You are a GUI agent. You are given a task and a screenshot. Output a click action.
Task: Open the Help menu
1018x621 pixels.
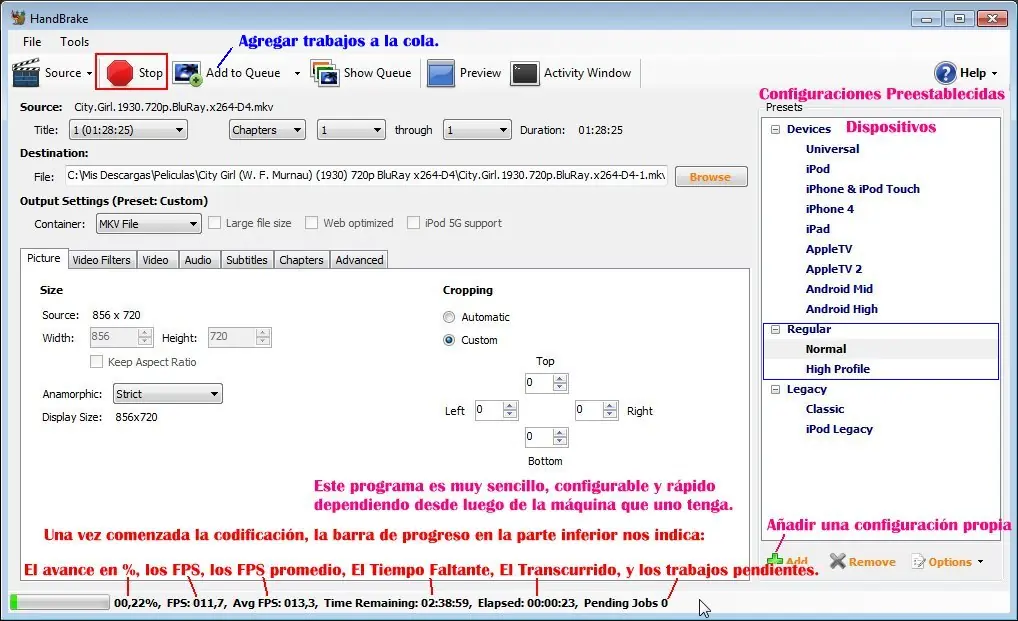pyautogui.click(x=965, y=73)
